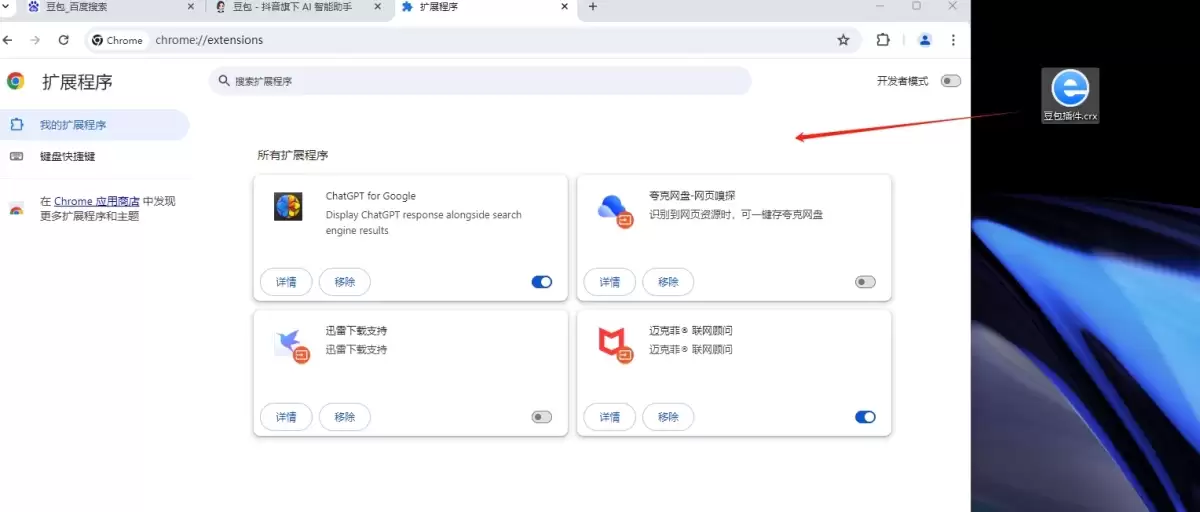Open the Chrome profile avatar
Image resolution: width=1200 pixels, height=512 pixels.
[x=925, y=40]
